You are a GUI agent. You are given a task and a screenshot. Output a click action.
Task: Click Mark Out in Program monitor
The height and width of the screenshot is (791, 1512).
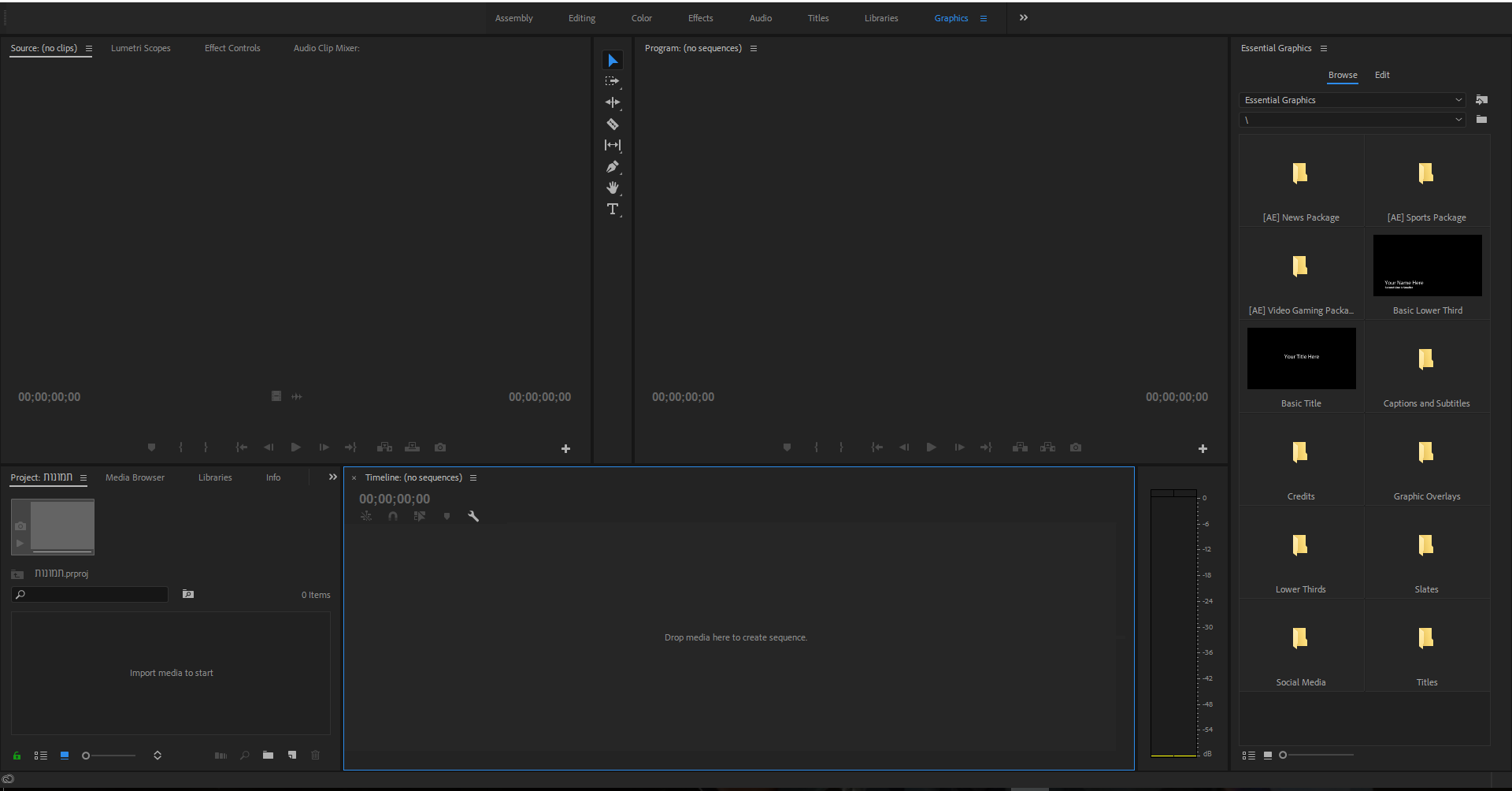tap(841, 447)
